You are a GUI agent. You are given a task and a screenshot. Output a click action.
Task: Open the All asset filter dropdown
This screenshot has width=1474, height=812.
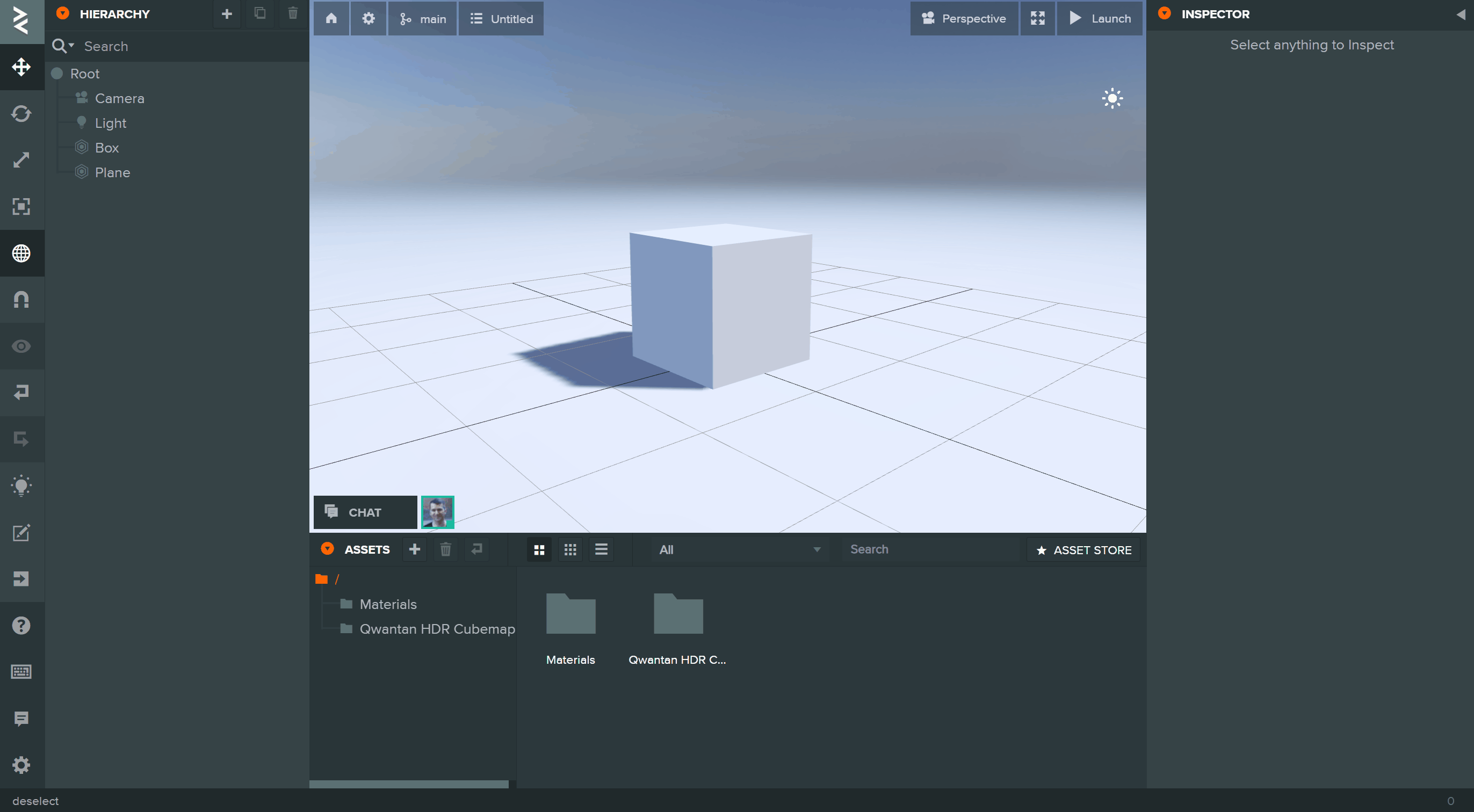[x=739, y=549]
